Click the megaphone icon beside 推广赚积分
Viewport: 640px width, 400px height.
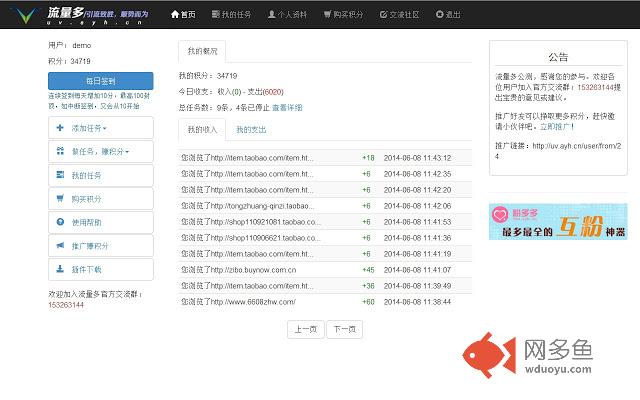[x=60, y=245]
